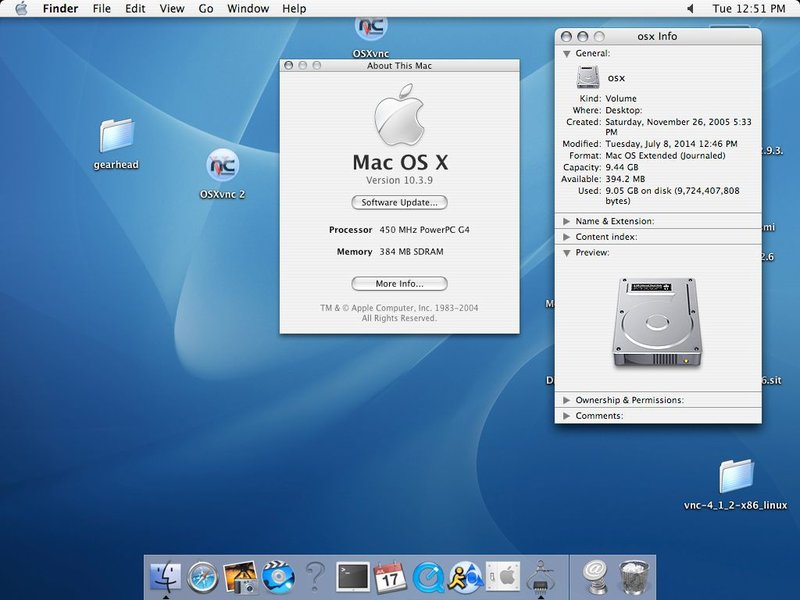Close the About This Mac window

click(289, 65)
